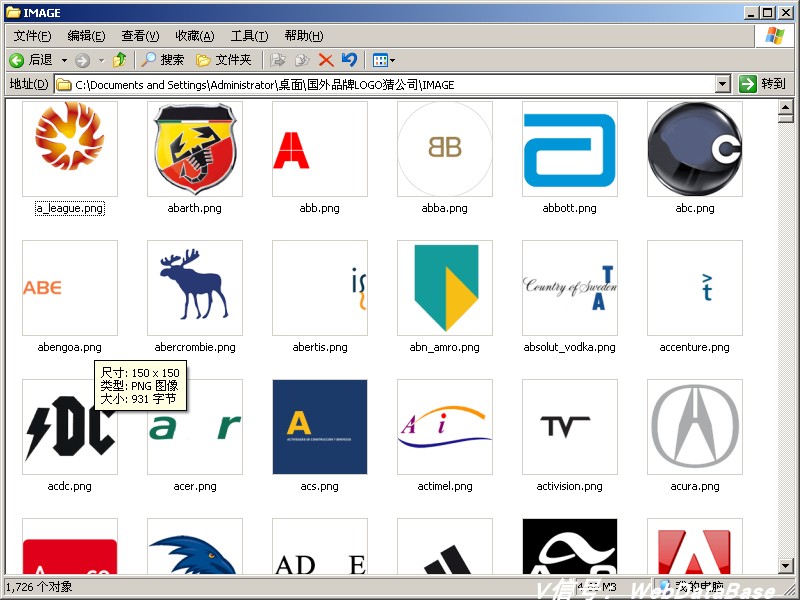Click the Move To toolbar icon
The image size is (800, 600).
[x=278, y=60]
